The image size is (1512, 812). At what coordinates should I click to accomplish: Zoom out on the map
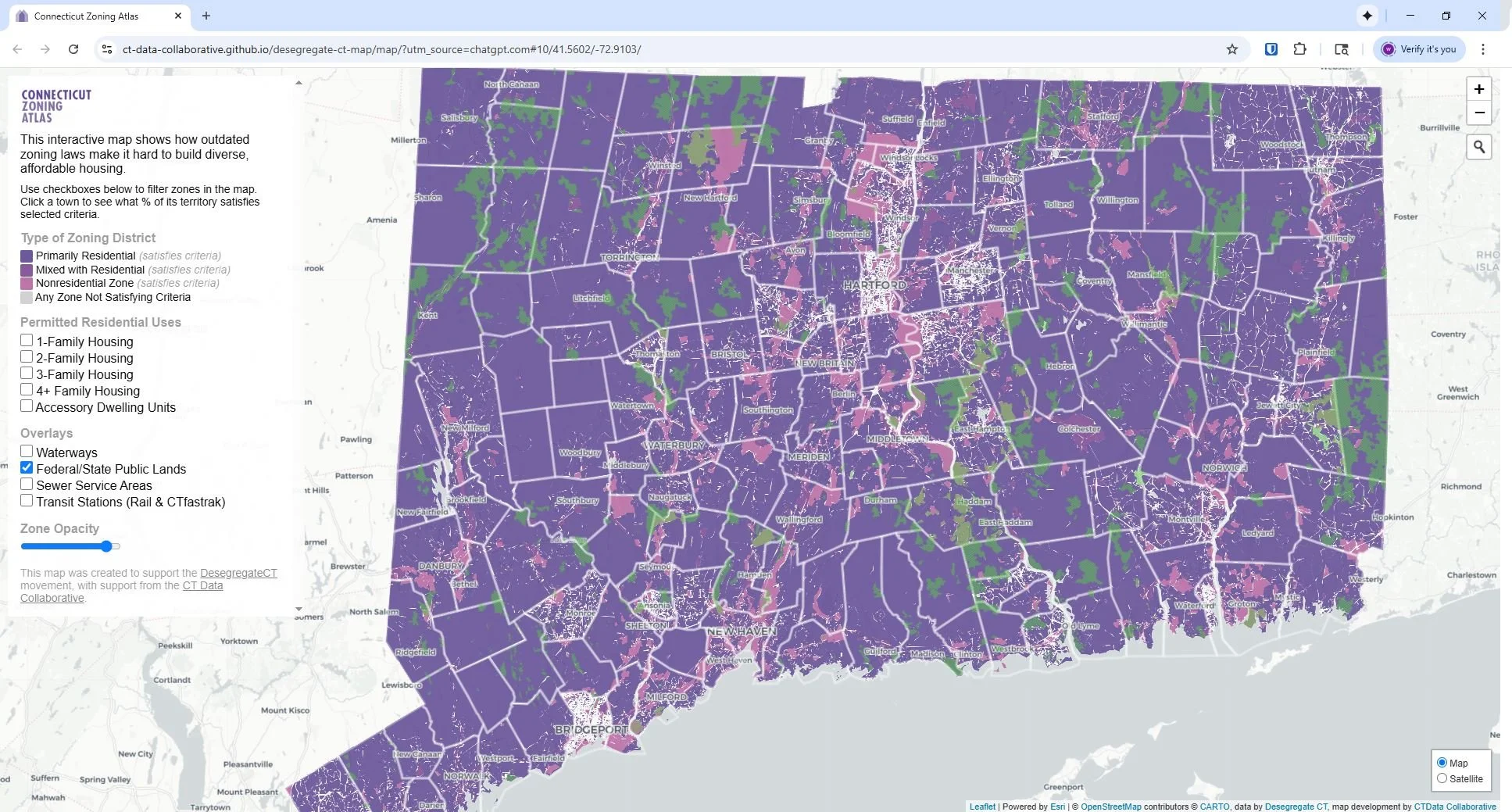point(1478,113)
